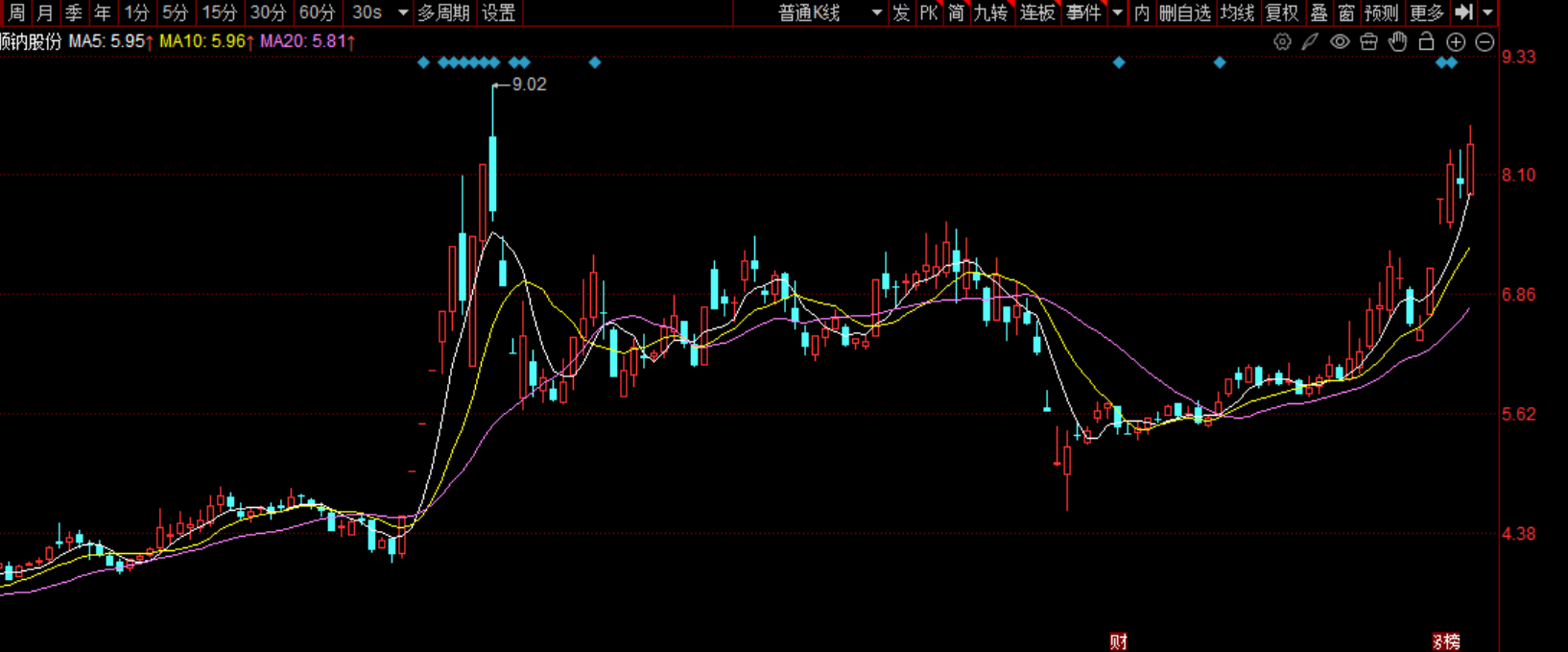
Task: Open the toolbox briefcase icon
Action: click(1369, 42)
